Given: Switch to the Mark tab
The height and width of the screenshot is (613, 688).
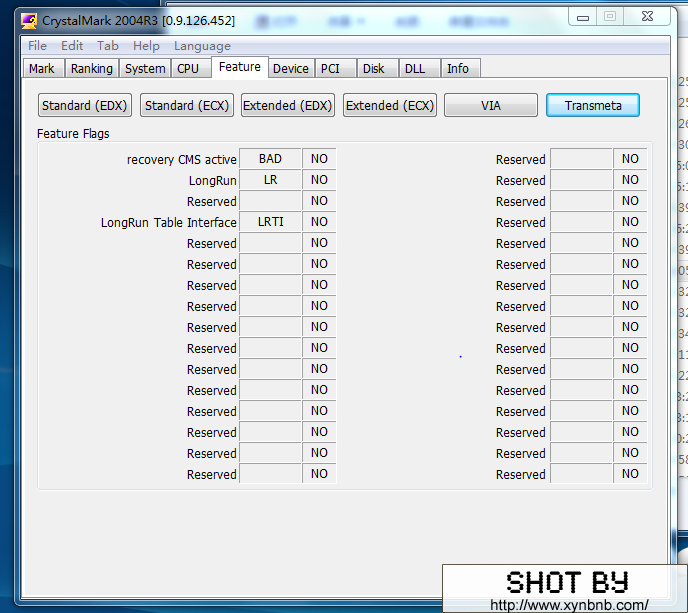Looking at the screenshot, I should tap(42, 68).
